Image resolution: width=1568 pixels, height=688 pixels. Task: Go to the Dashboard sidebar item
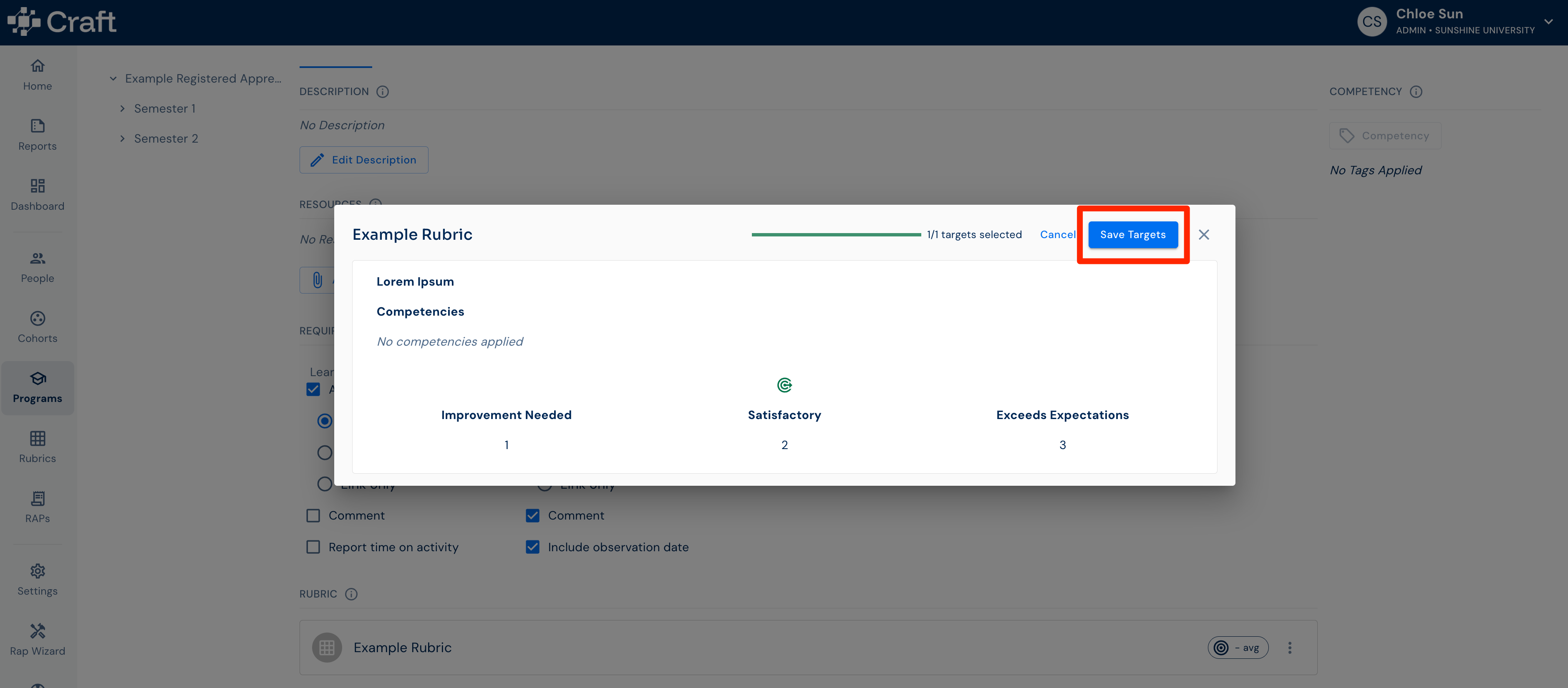[x=37, y=195]
